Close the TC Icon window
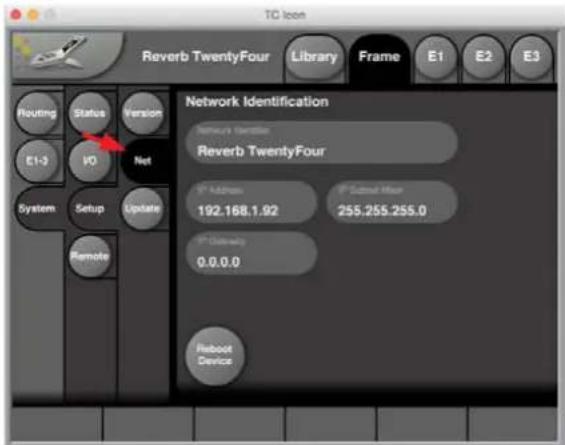565x445 pixels. [16, 15]
